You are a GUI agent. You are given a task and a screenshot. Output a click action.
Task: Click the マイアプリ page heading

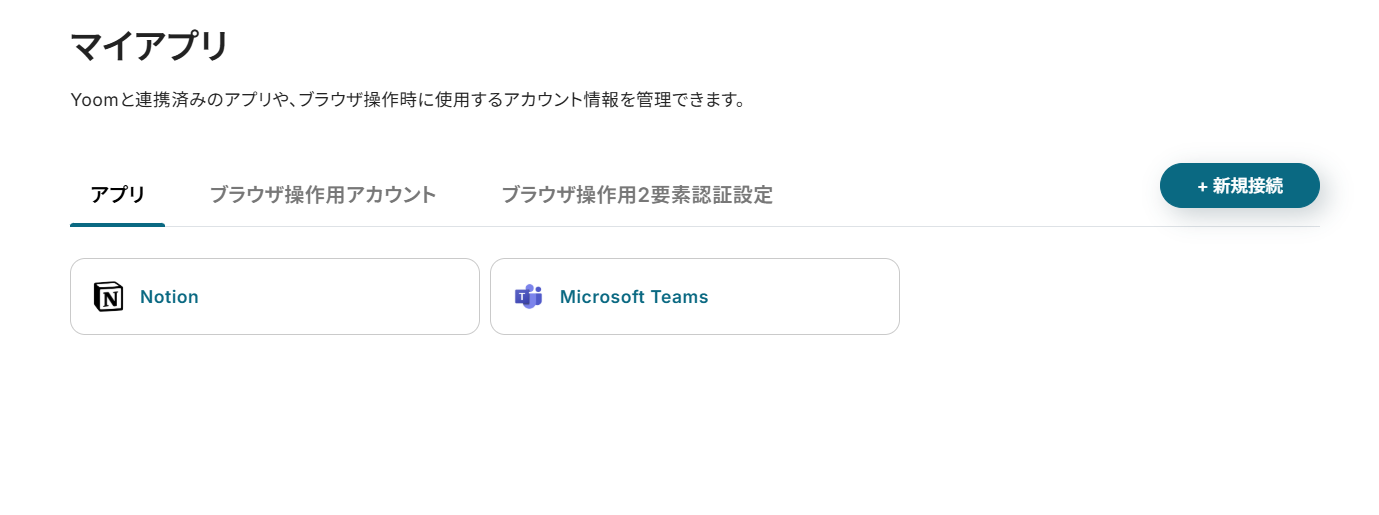[150, 47]
